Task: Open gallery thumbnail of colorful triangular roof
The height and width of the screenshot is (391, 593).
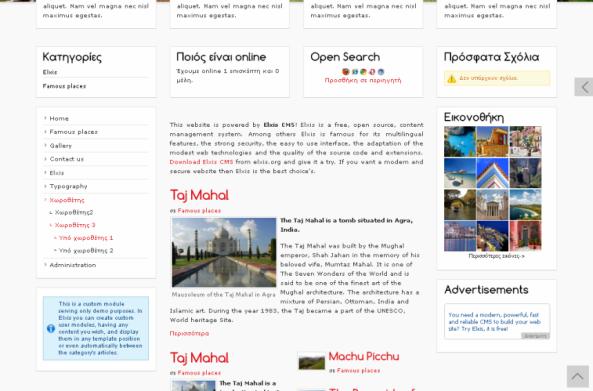Action: 492,173
